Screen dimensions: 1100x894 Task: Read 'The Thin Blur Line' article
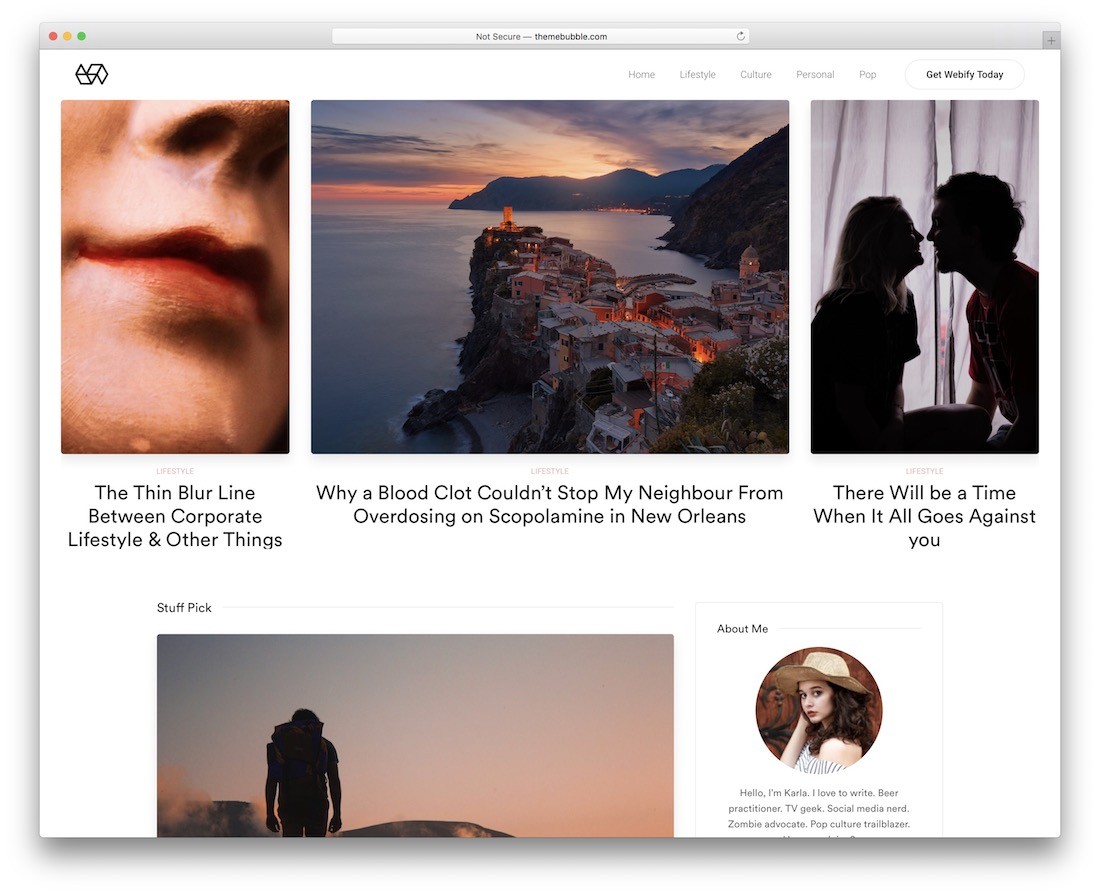(175, 516)
